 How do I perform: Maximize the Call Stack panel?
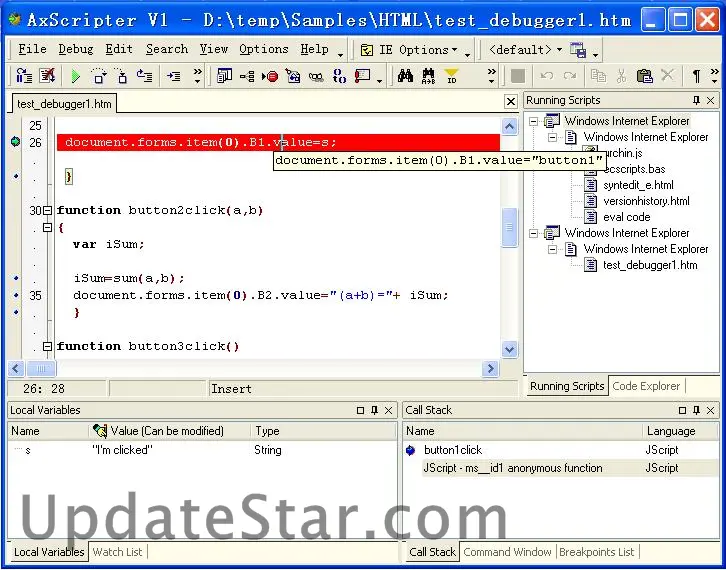682,410
